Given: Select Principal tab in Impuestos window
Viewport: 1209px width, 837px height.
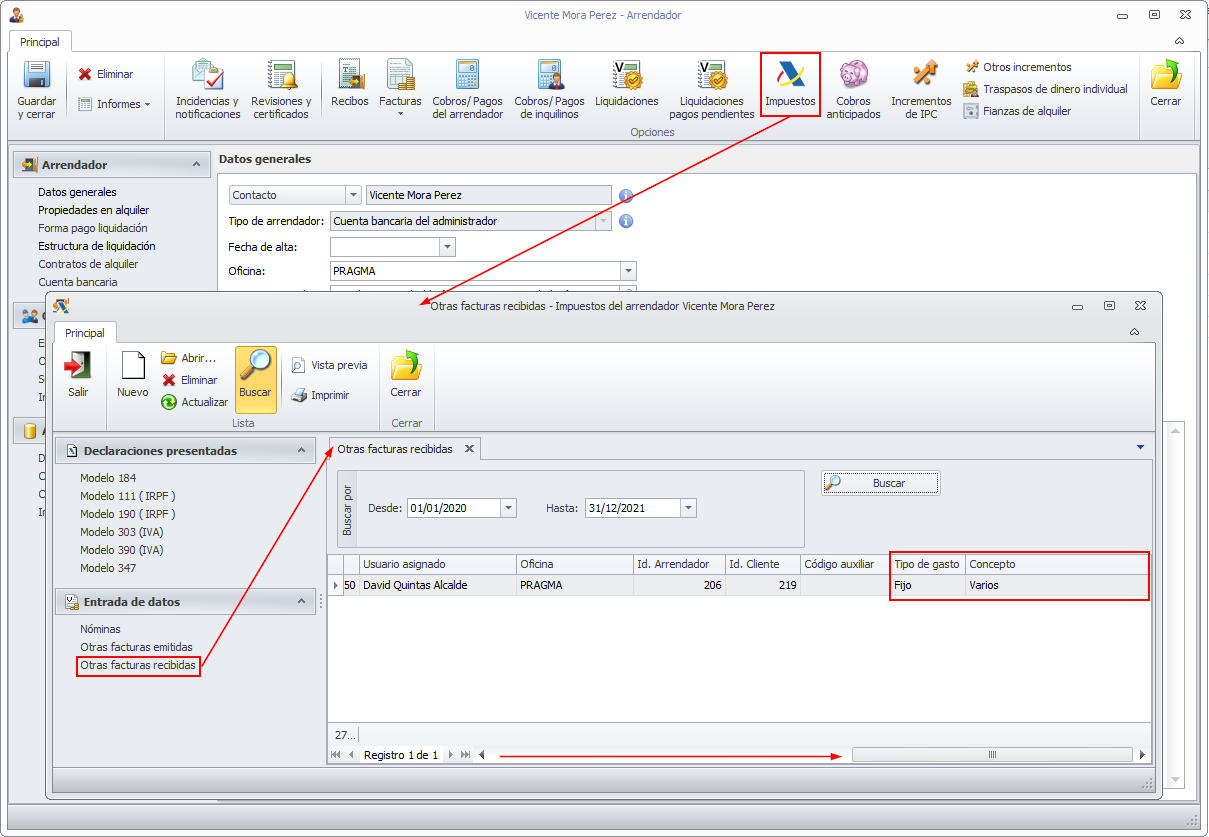Looking at the screenshot, I should click(85, 333).
